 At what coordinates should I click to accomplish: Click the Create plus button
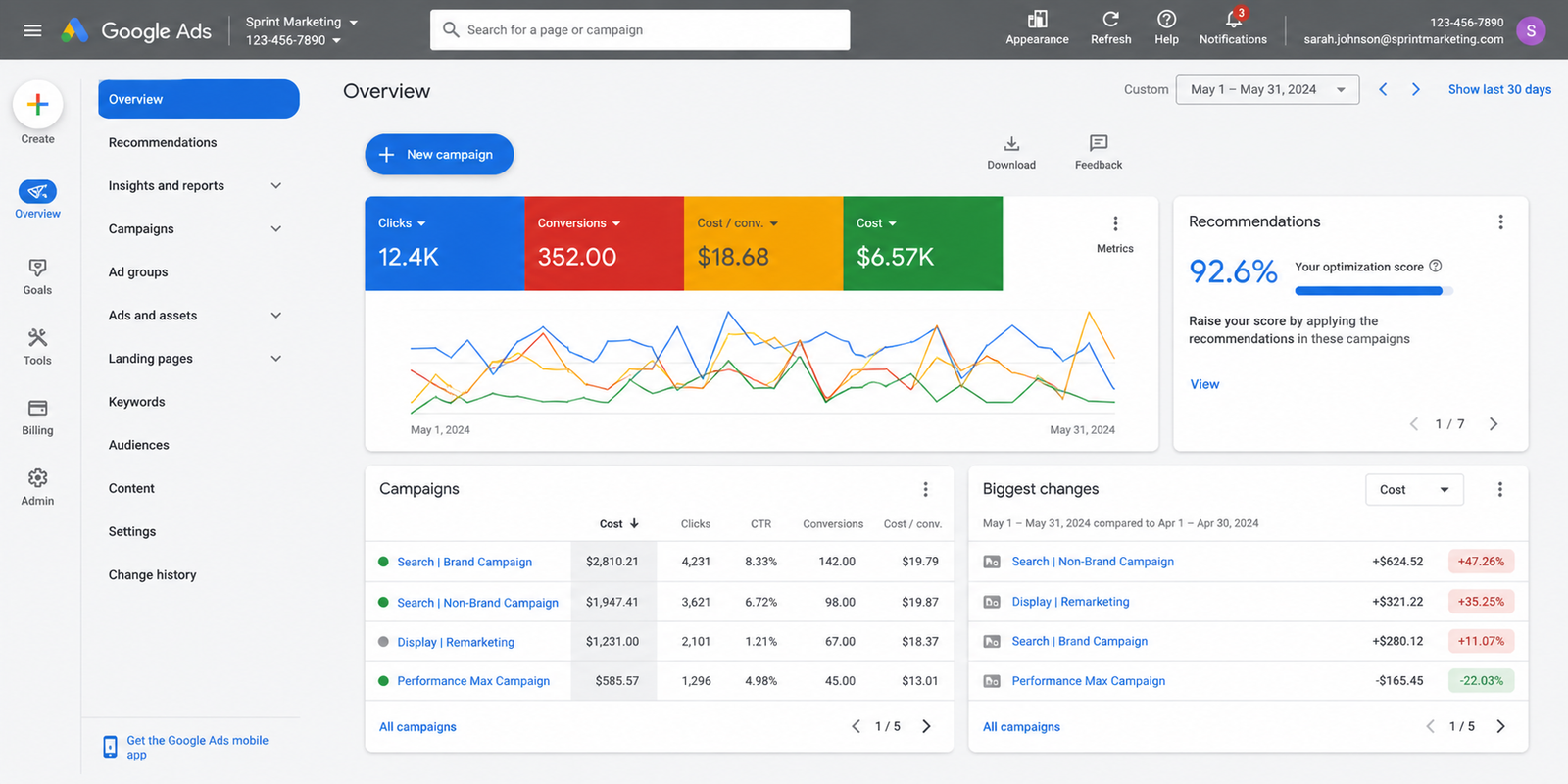click(38, 104)
